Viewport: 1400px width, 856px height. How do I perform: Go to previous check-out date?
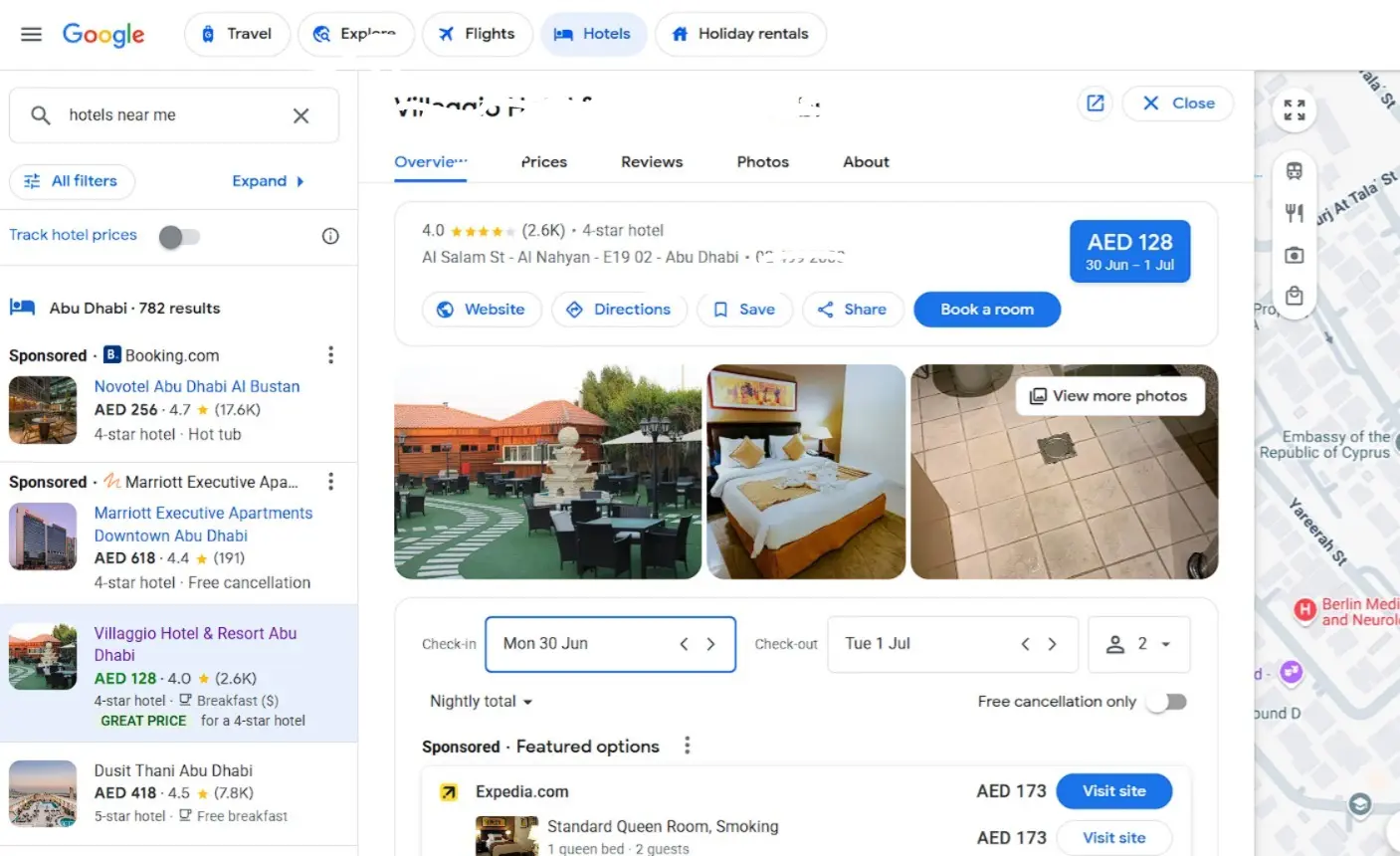coord(1025,644)
